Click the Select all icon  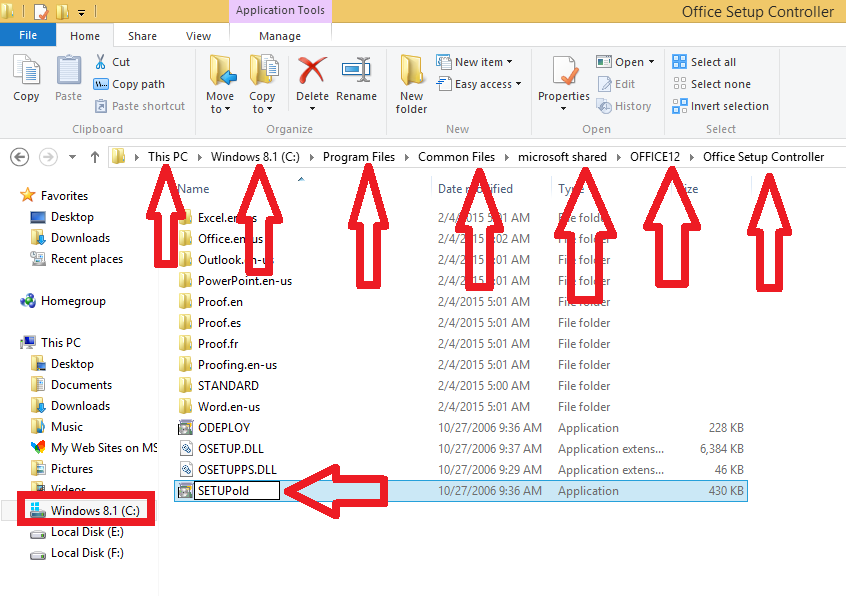[x=680, y=62]
